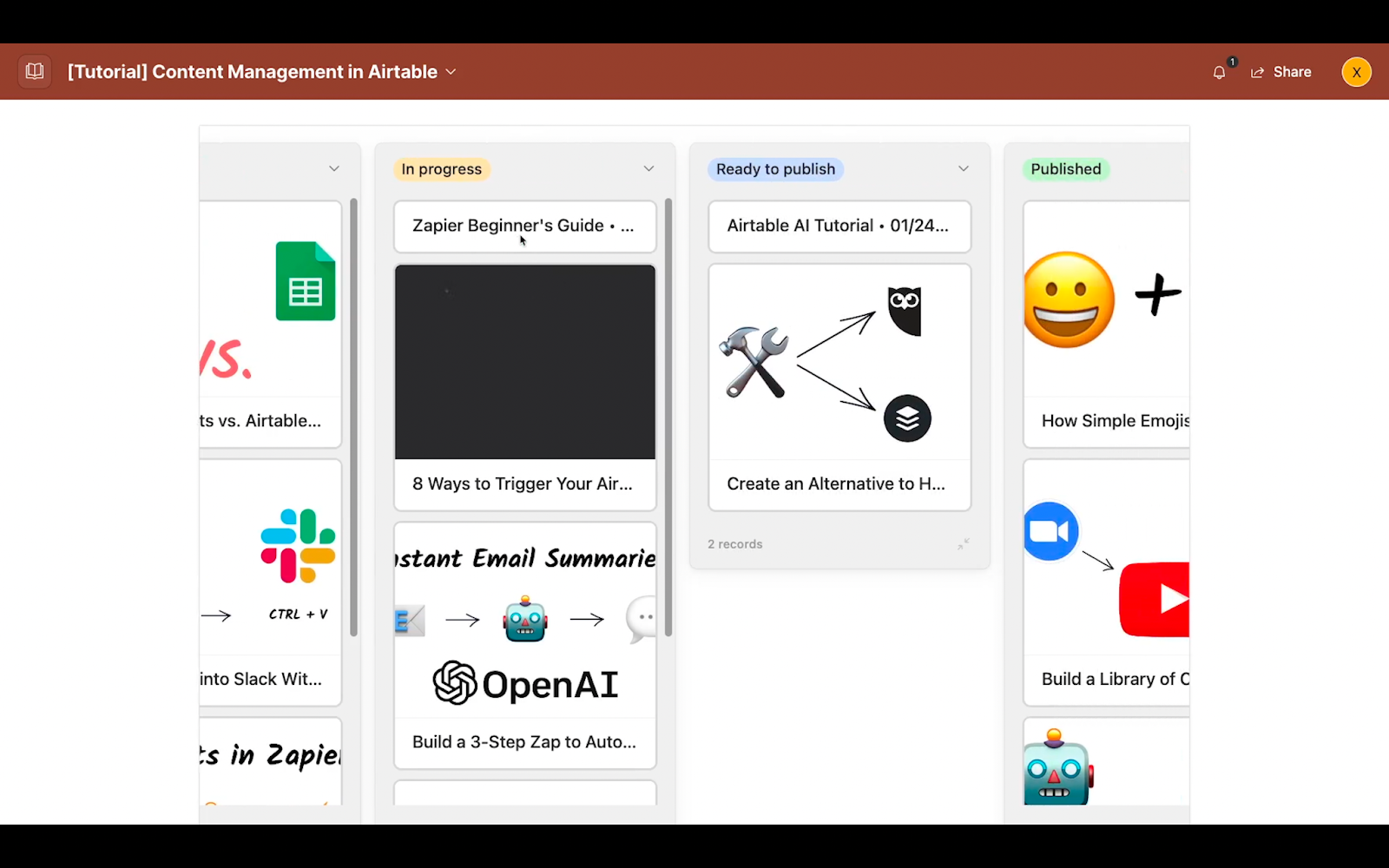The width and height of the screenshot is (1389, 868).
Task: Click the Ready to publish status label
Action: pyautogui.click(x=775, y=169)
